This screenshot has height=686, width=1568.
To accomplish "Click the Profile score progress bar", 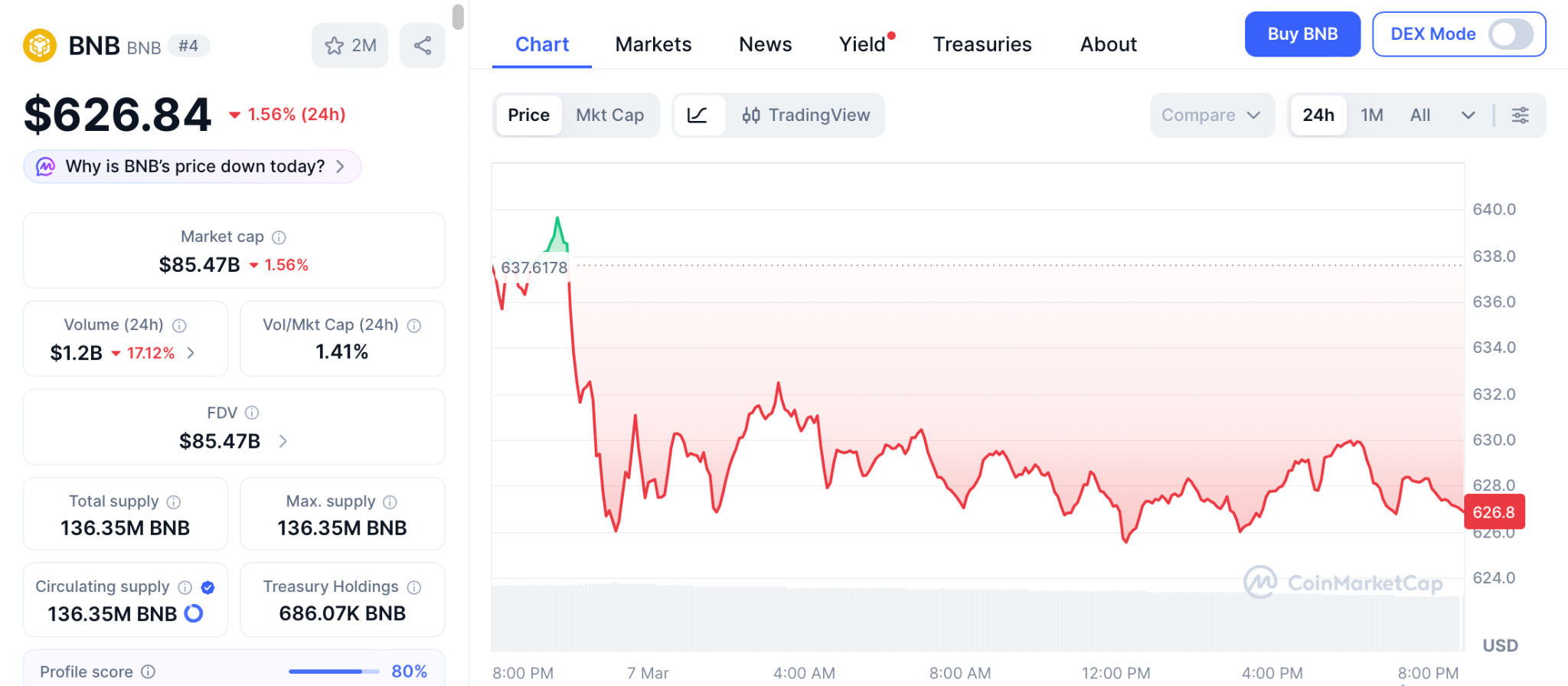I will (x=334, y=671).
